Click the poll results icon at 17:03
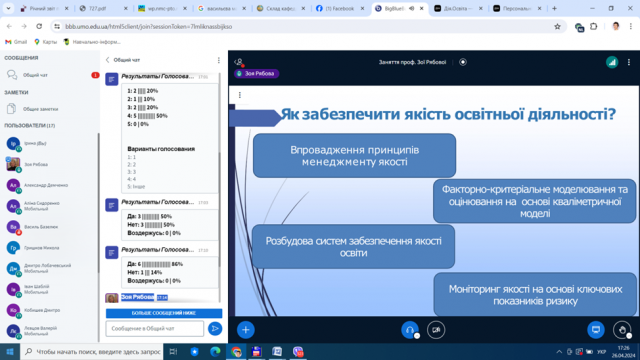 pos(112,205)
